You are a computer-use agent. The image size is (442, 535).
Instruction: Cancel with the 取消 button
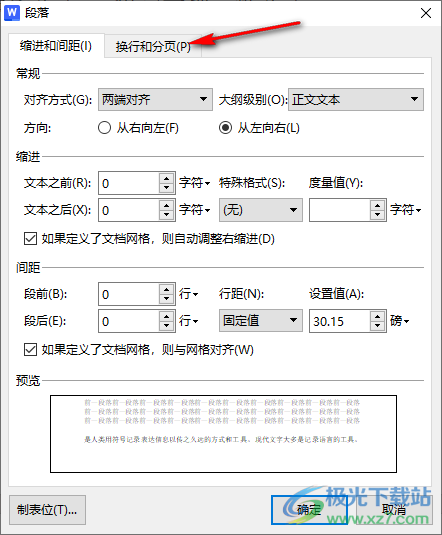(x=394, y=510)
